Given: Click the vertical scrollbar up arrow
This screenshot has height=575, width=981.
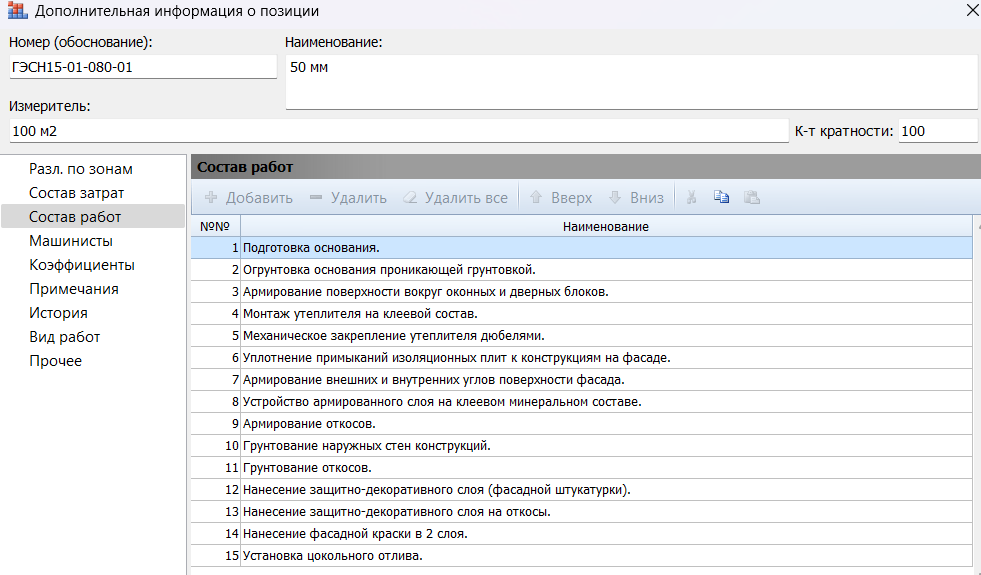Looking at the screenshot, I should tap(977, 226).
